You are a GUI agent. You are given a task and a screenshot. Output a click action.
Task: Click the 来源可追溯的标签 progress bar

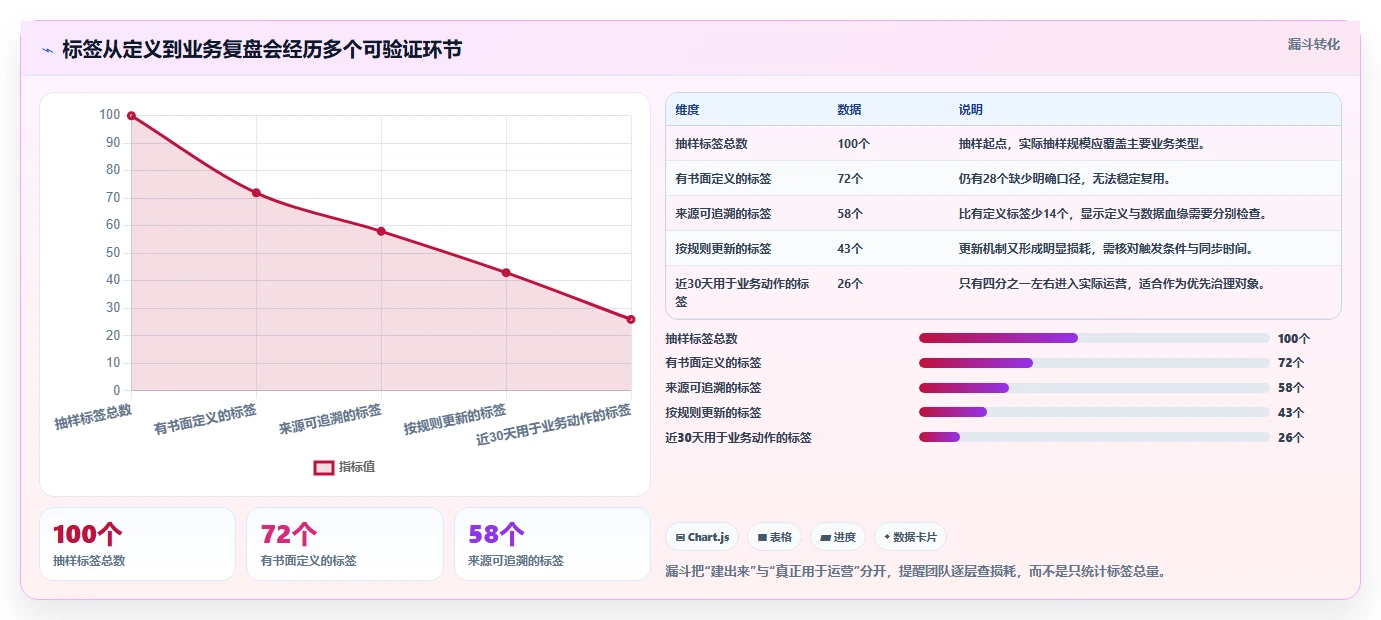[1094, 388]
